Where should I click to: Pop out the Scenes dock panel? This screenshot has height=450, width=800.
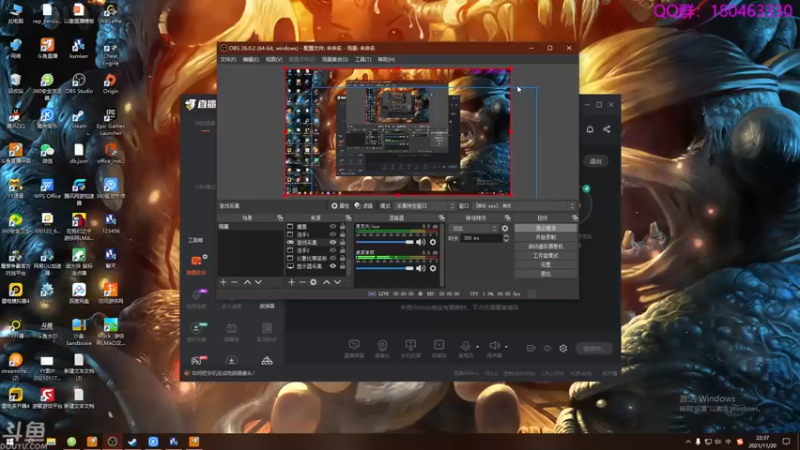click(x=280, y=218)
